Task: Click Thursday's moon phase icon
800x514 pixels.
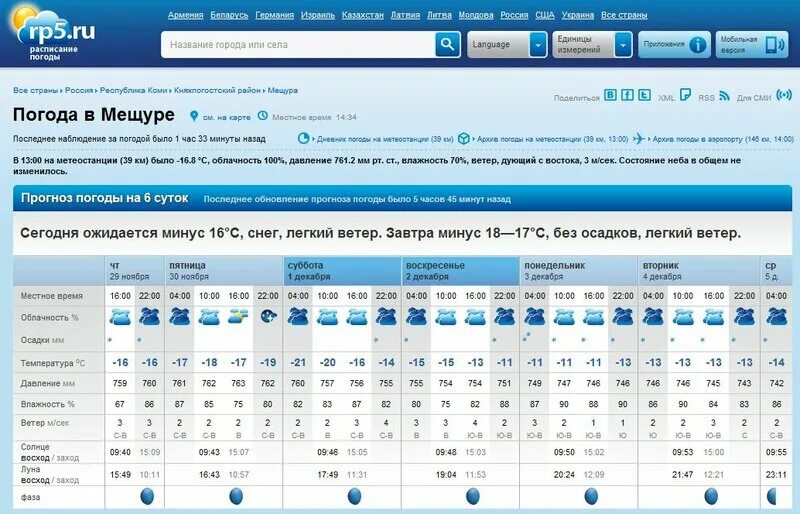Action: (x=147, y=496)
